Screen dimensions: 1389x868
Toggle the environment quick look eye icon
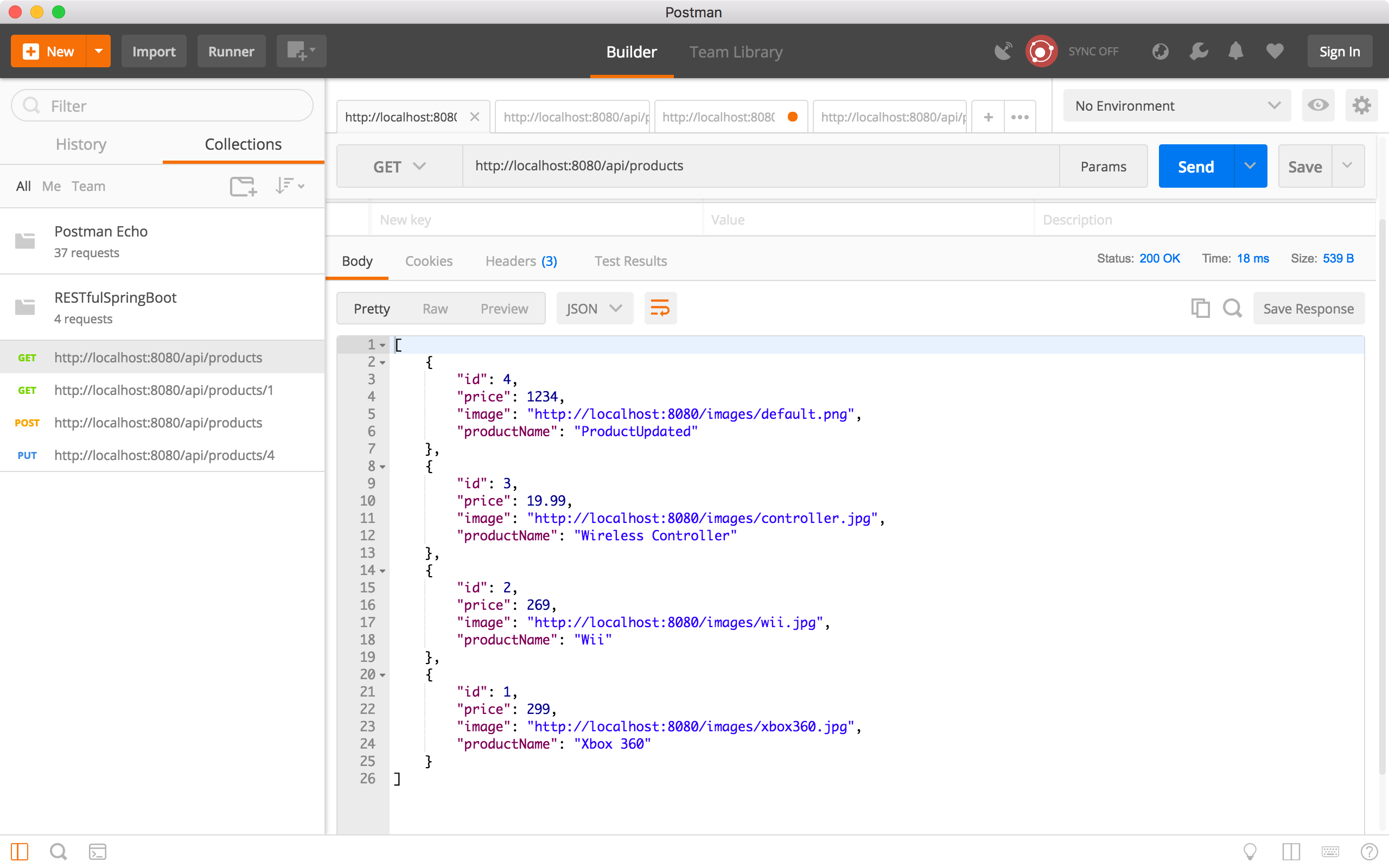(1318, 105)
